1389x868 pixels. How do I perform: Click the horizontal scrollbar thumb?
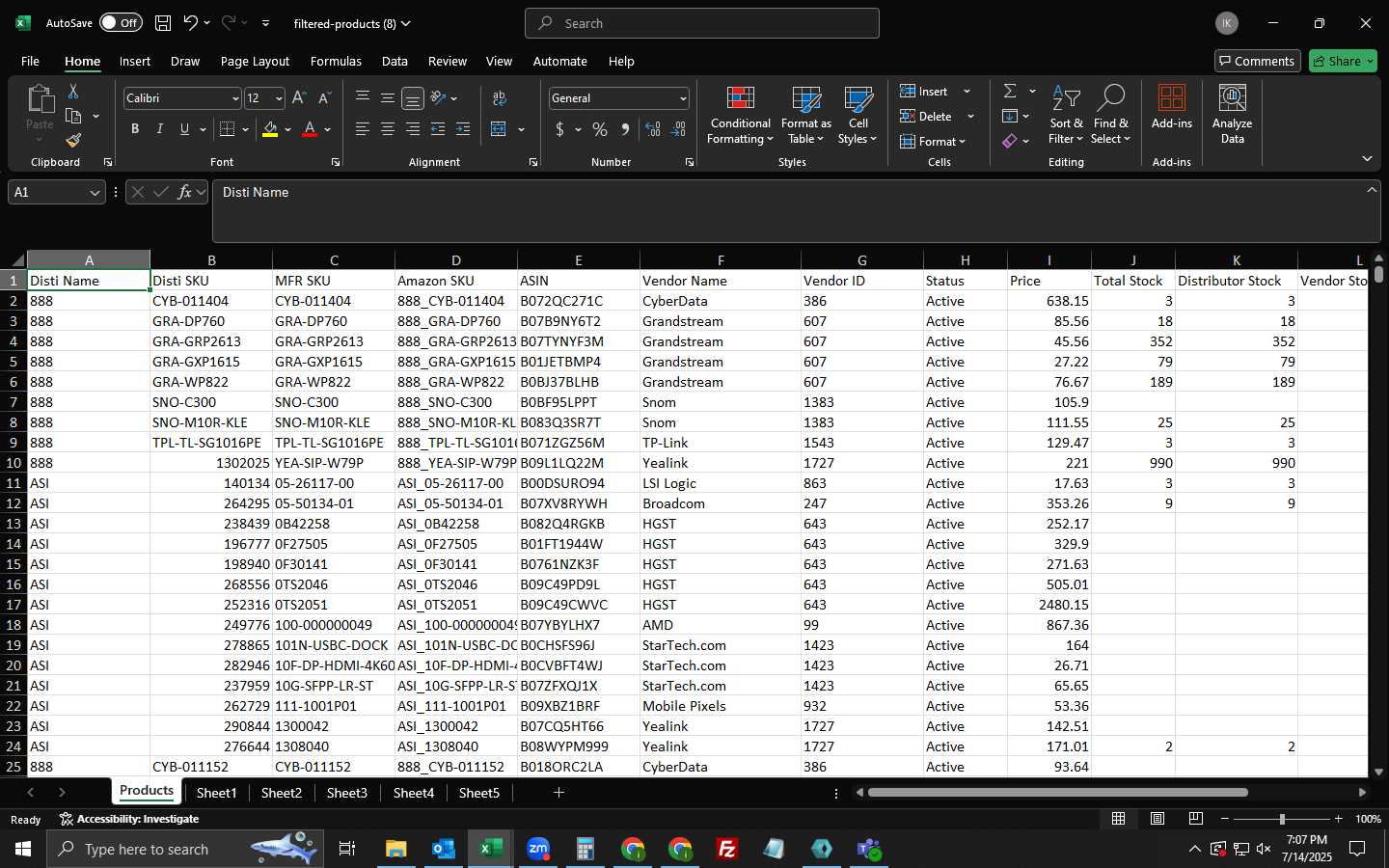tap(1058, 793)
